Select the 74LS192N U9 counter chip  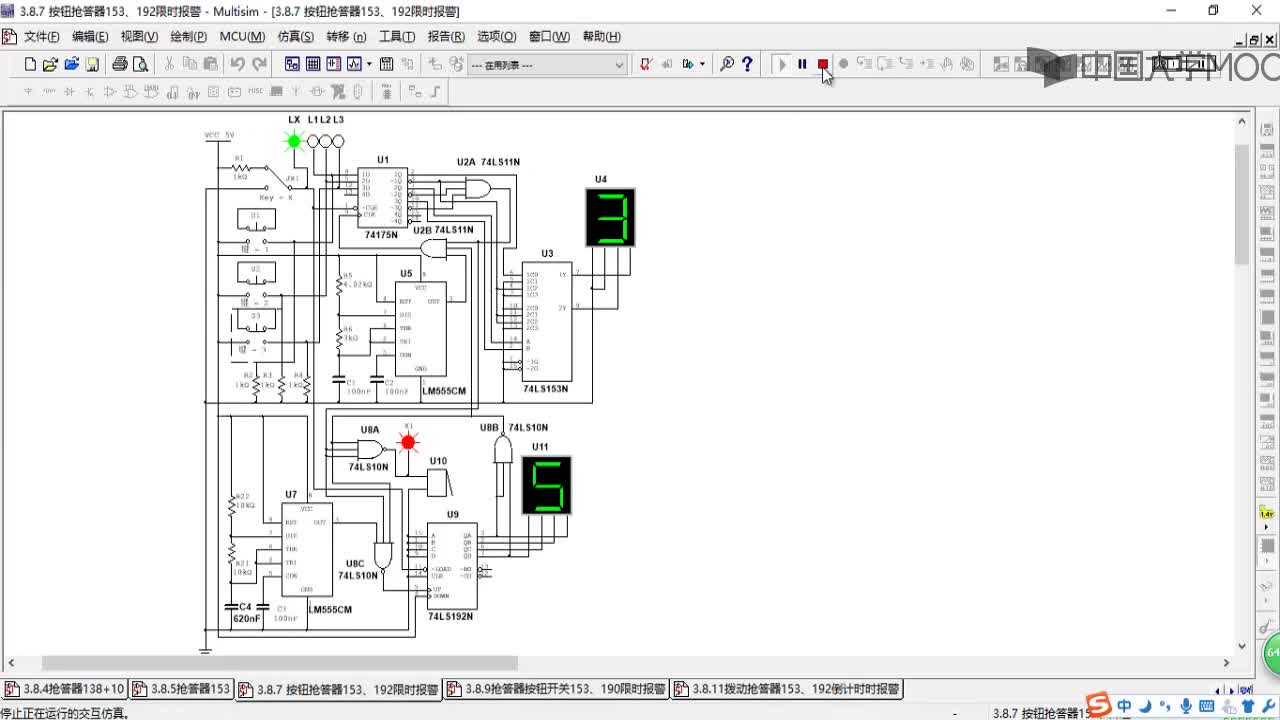452,566
